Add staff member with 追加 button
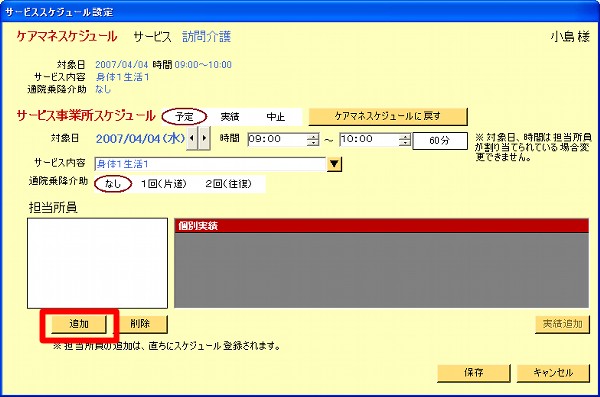This screenshot has width=600, height=397. [x=79, y=324]
